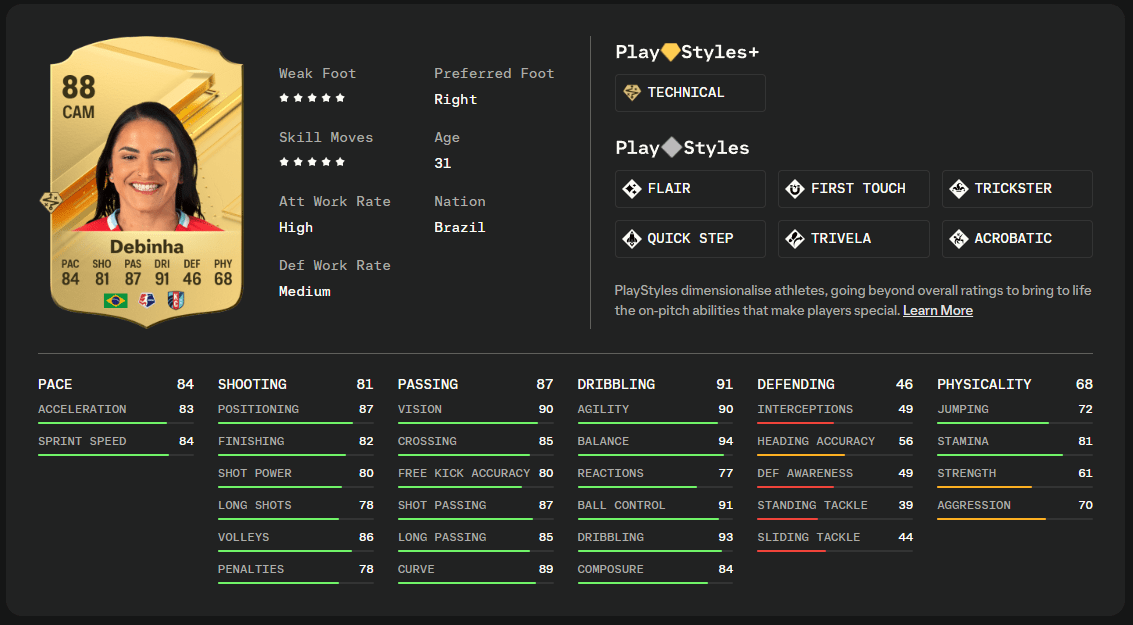Click the gold diamond in PlayStyles+ heading
The height and width of the screenshot is (625, 1133).
[671, 52]
